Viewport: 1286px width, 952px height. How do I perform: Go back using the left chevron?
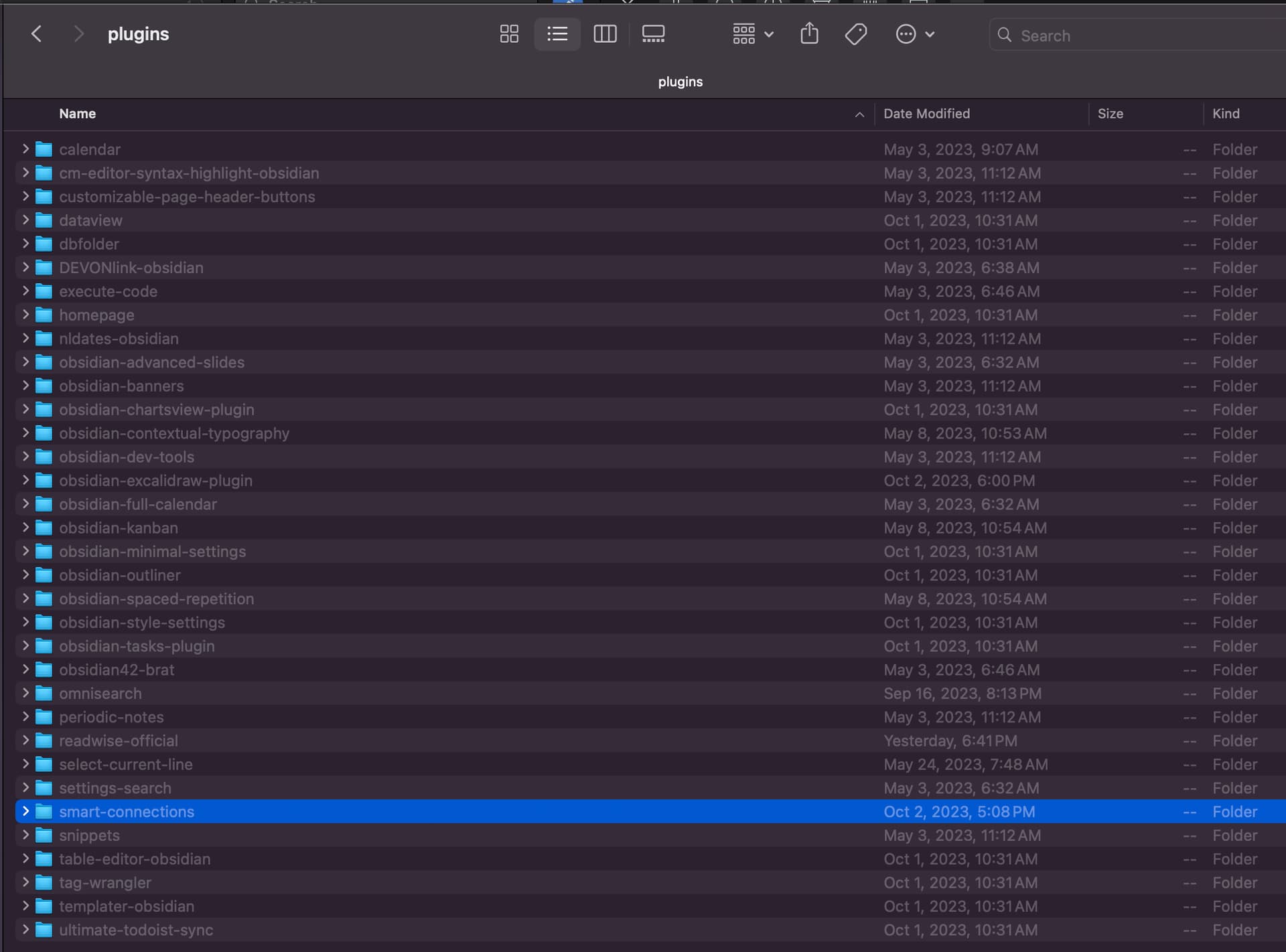click(37, 34)
